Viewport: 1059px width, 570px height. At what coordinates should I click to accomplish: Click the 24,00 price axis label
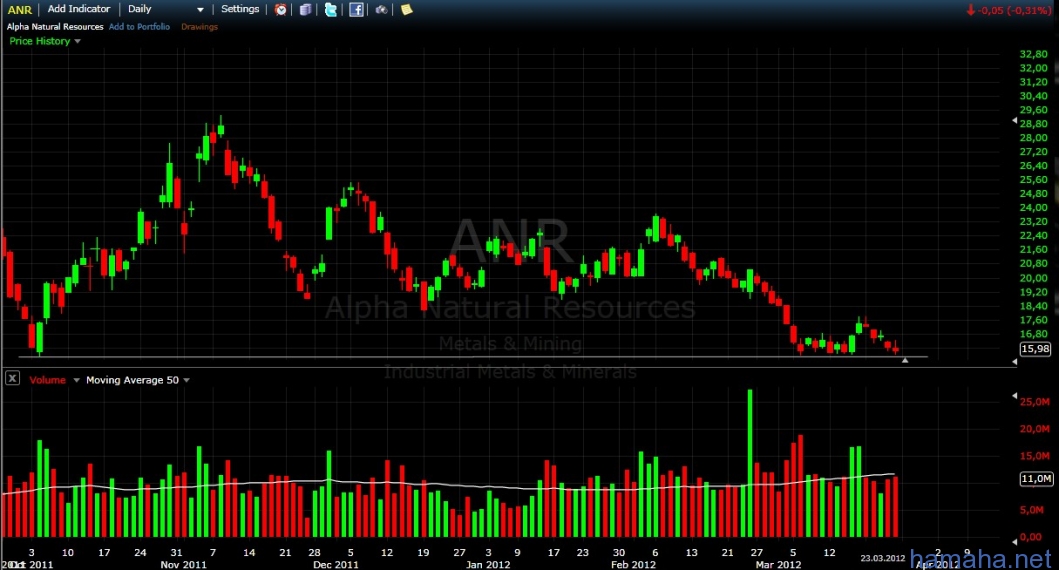coord(1033,207)
